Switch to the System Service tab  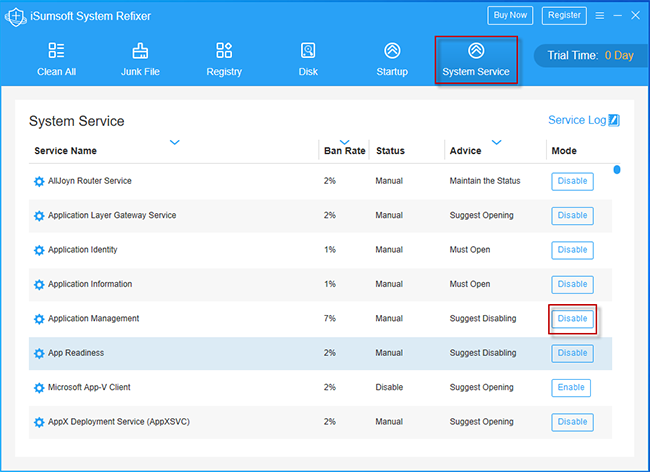pyautogui.click(x=476, y=60)
